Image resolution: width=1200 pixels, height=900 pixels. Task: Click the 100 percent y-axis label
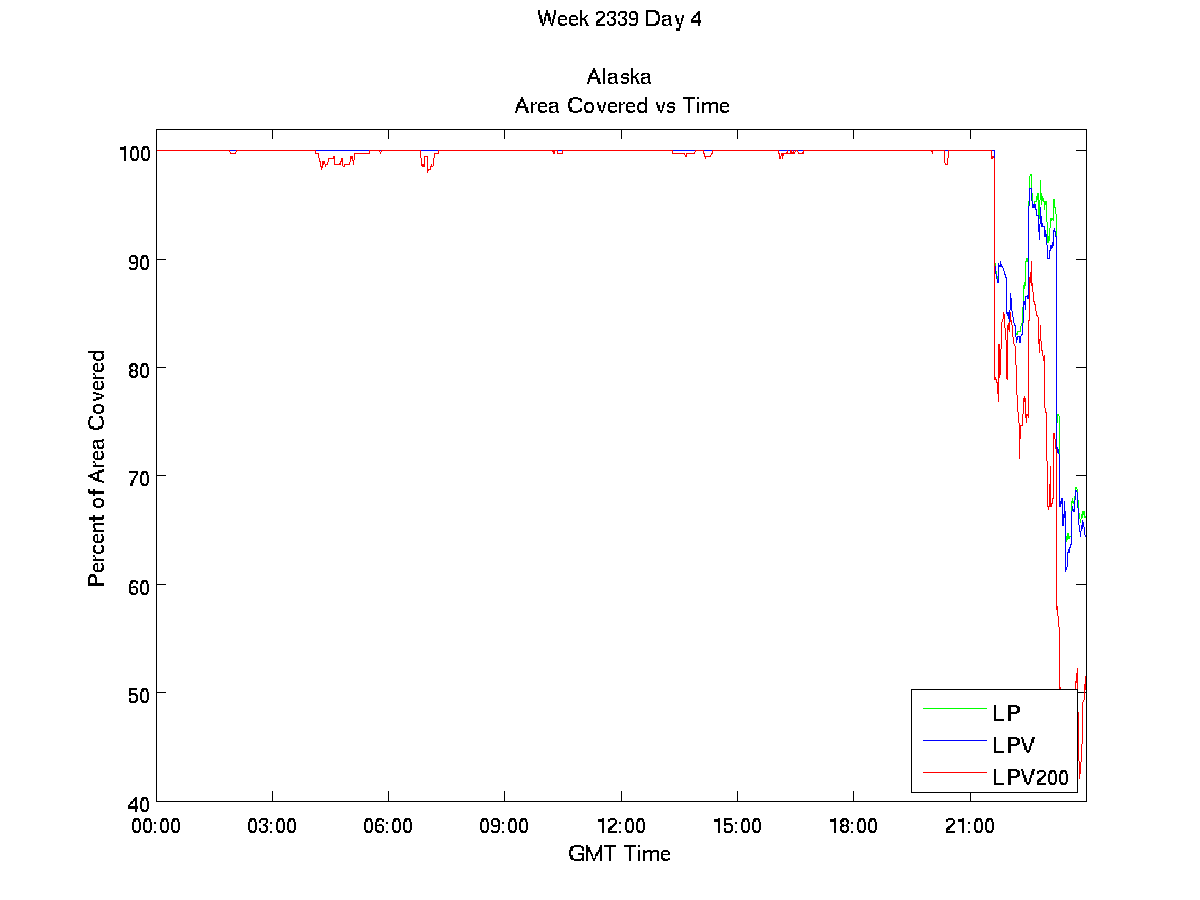134,152
